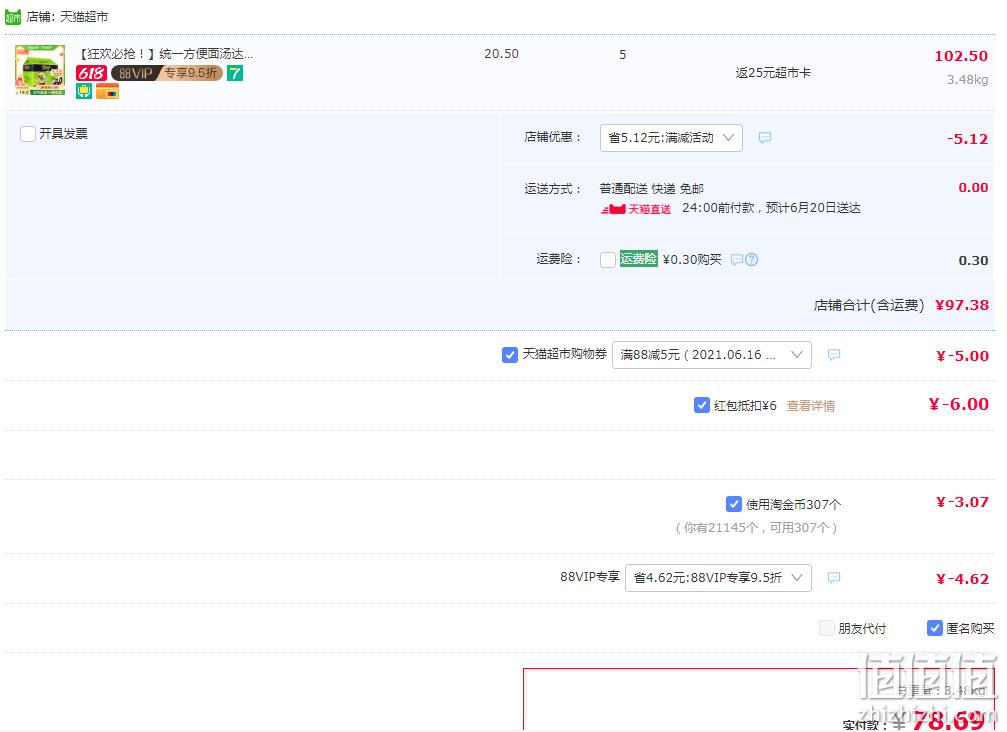Click the green shield guarantee icon
1007x732 pixels.
(84, 92)
